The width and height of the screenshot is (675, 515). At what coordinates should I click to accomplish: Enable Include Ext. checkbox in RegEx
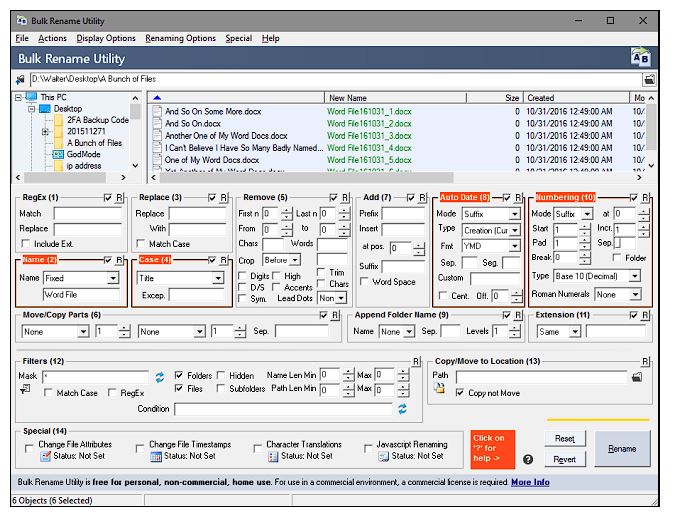[x=26, y=243]
